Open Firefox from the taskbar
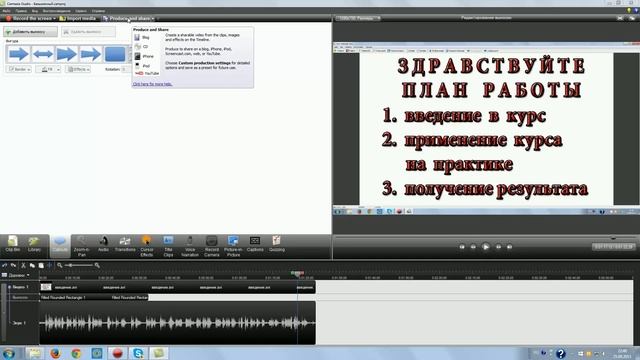Image resolution: width=640 pixels, height=360 pixels. pos(55,353)
